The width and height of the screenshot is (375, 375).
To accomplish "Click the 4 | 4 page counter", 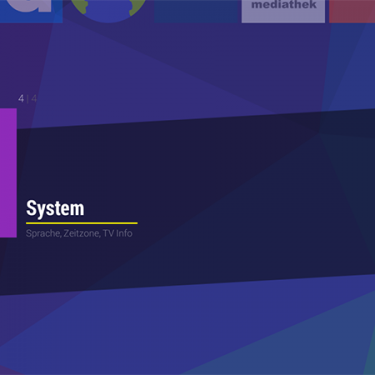I will 28,98.
